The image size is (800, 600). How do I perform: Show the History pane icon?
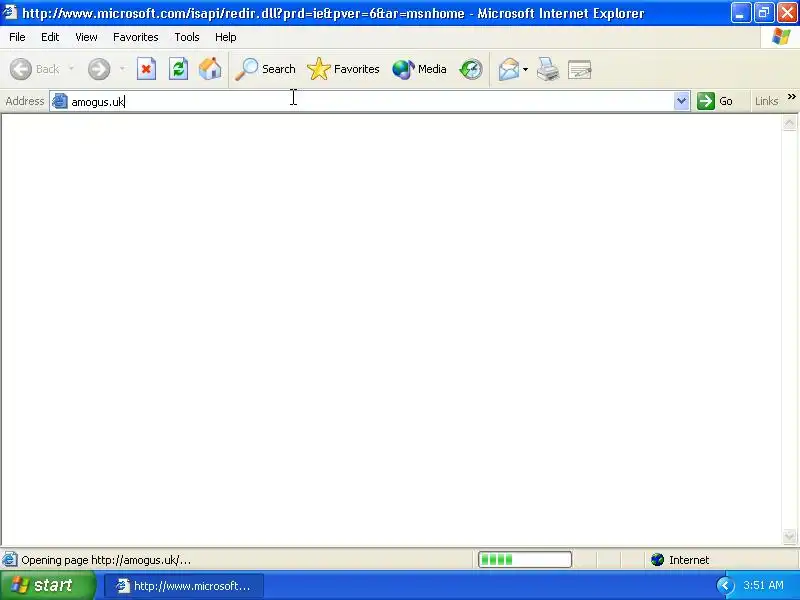pyautogui.click(x=470, y=69)
